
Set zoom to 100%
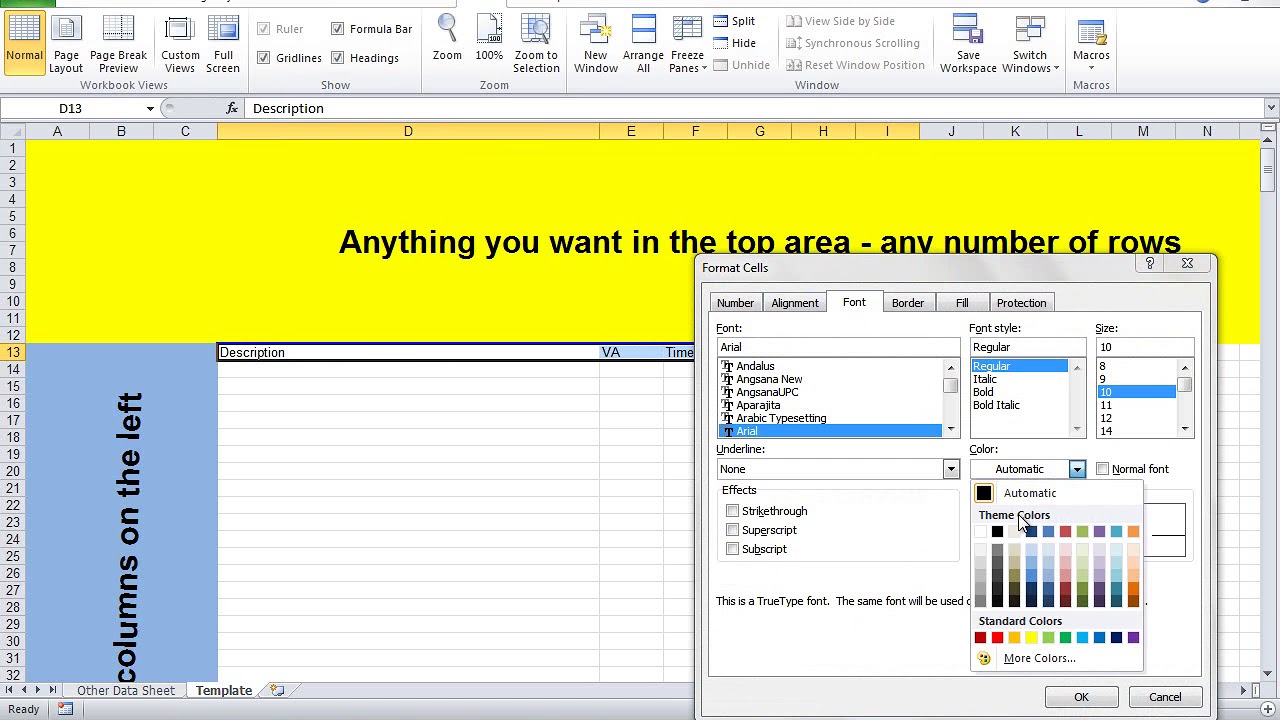(x=489, y=40)
